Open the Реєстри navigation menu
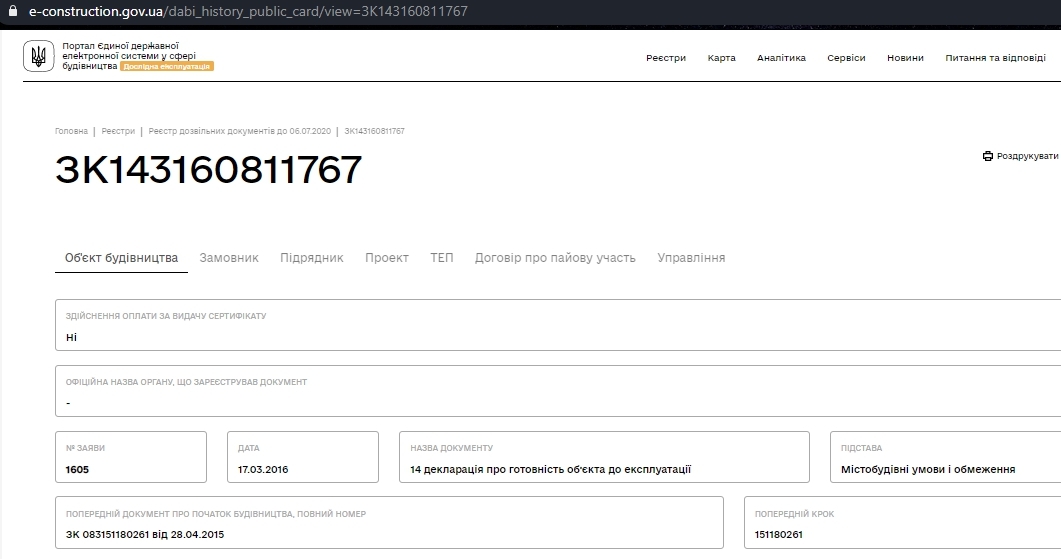This screenshot has height=559, width=1061. 666,58
